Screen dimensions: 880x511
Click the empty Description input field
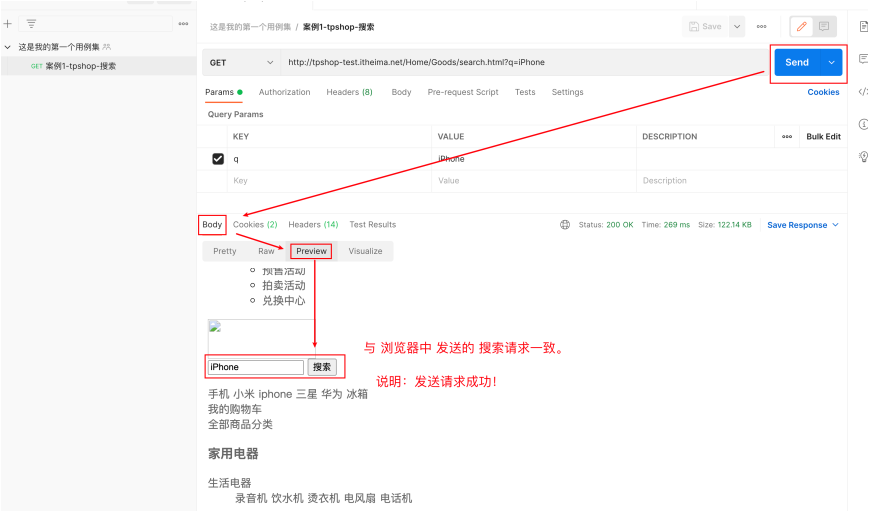pyautogui.click(x=741, y=181)
